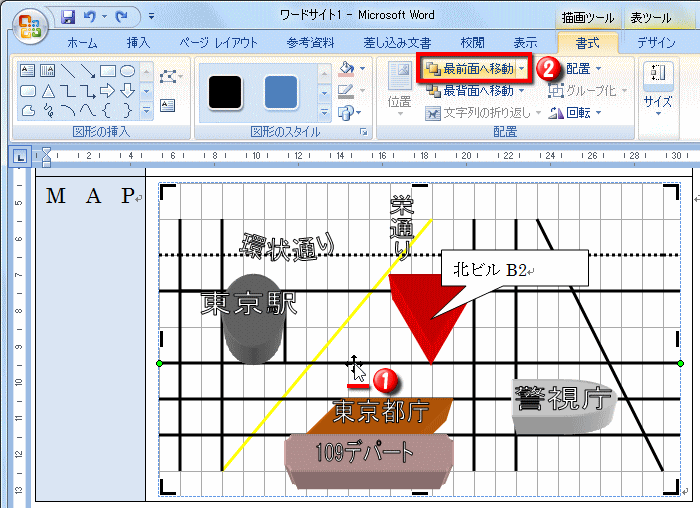Select the right arrow block shape
700x508 pixels.
108,91
